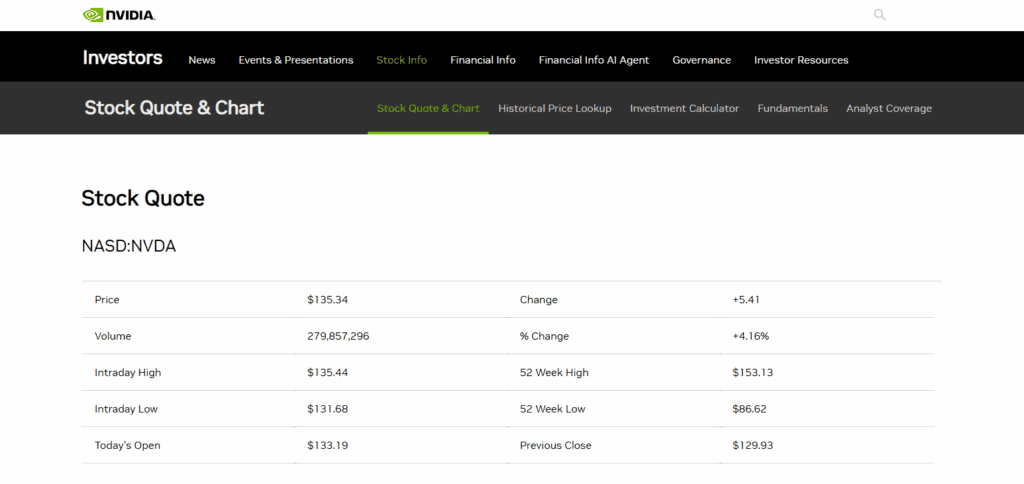The height and width of the screenshot is (484, 1024).
Task: Open the Analyst Coverage tab
Action: tap(889, 108)
